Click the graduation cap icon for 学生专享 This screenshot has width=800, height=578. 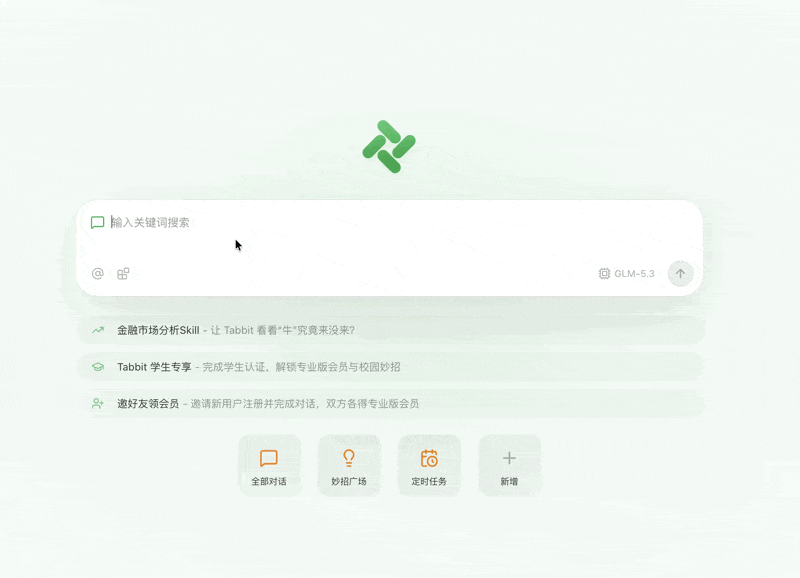[98, 367]
